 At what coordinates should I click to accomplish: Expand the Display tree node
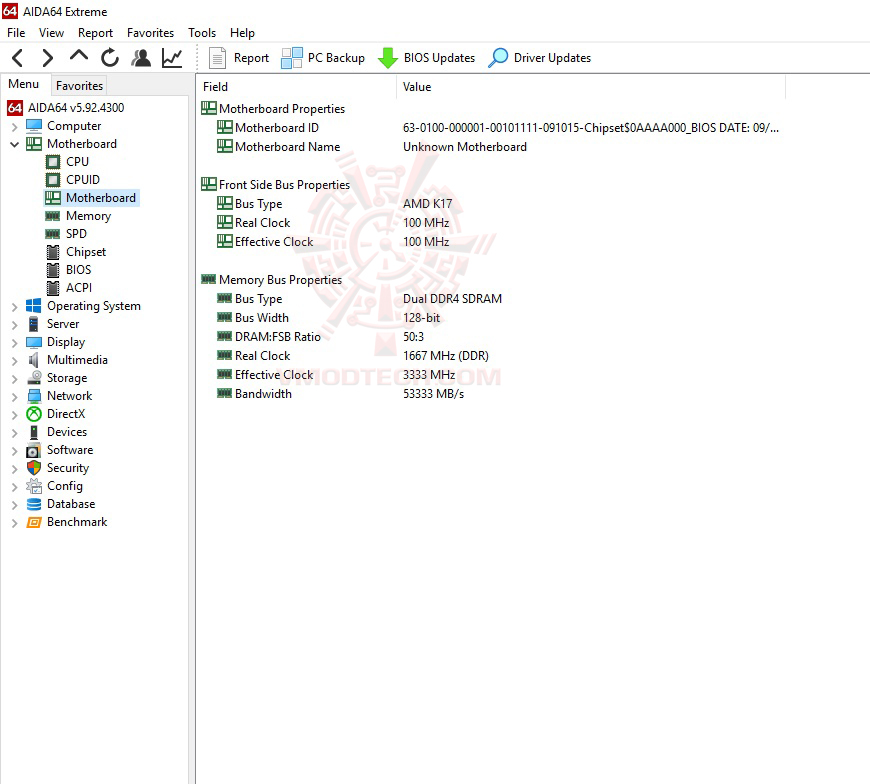pyautogui.click(x=14, y=343)
